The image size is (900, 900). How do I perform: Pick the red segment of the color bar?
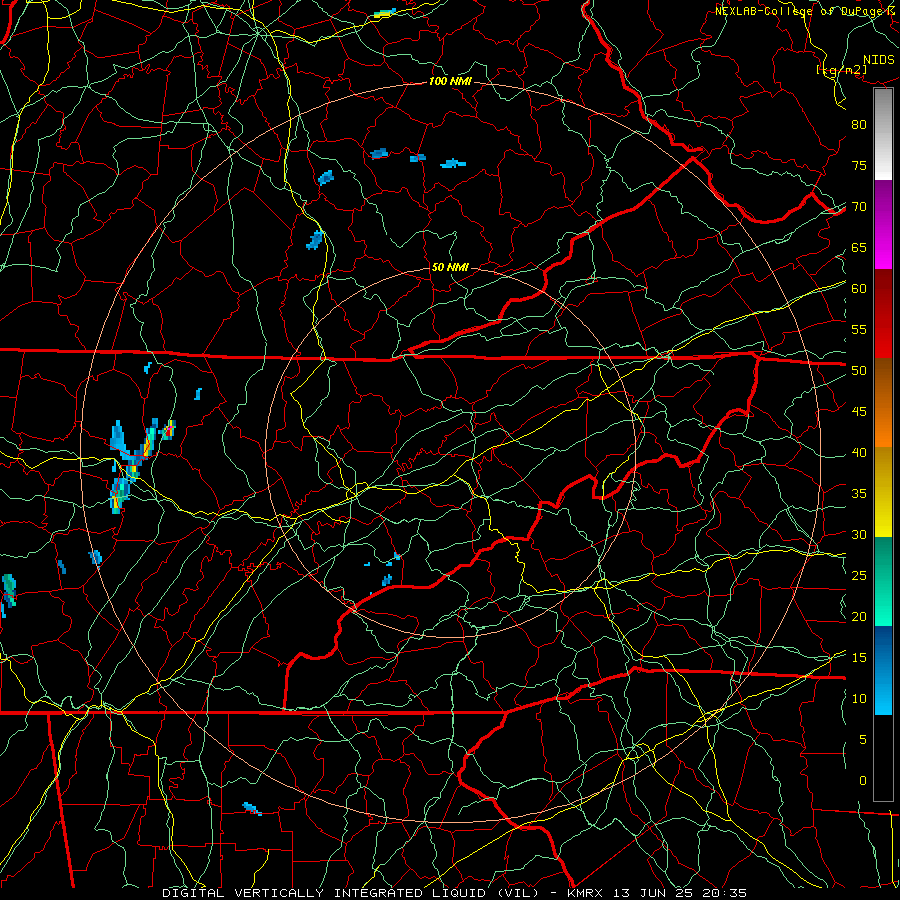point(883,314)
